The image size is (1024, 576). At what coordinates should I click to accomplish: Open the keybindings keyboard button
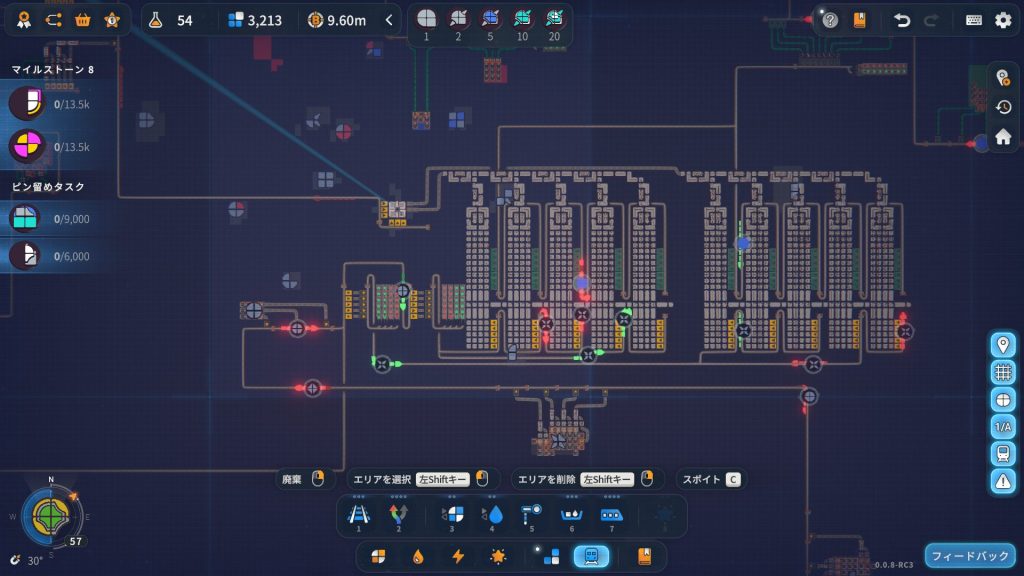(x=973, y=20)
